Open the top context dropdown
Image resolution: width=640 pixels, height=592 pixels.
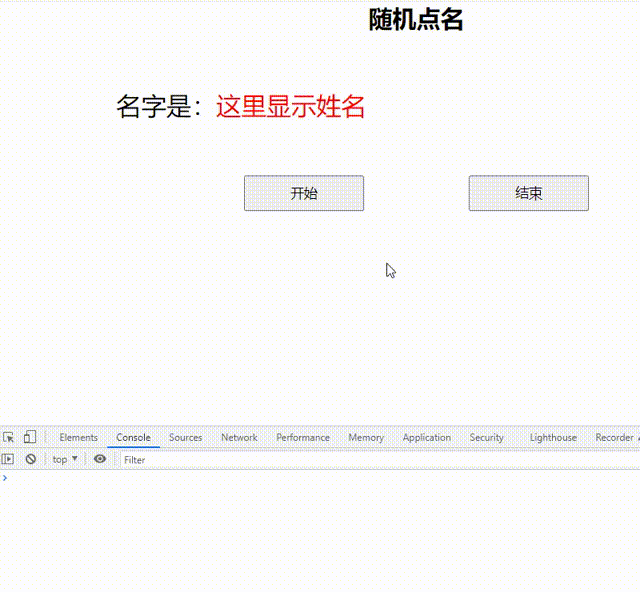pos(65,459)
